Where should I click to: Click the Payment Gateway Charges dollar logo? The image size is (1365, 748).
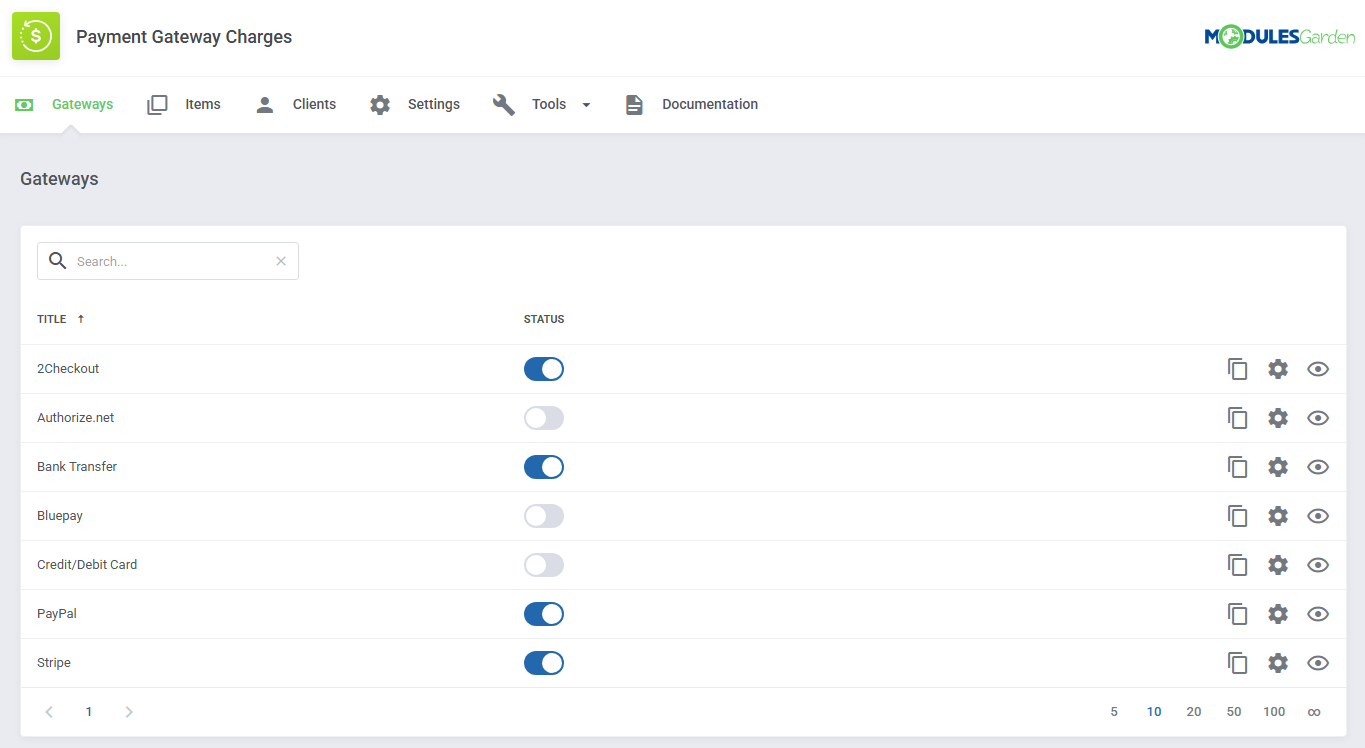click(35, 36)
